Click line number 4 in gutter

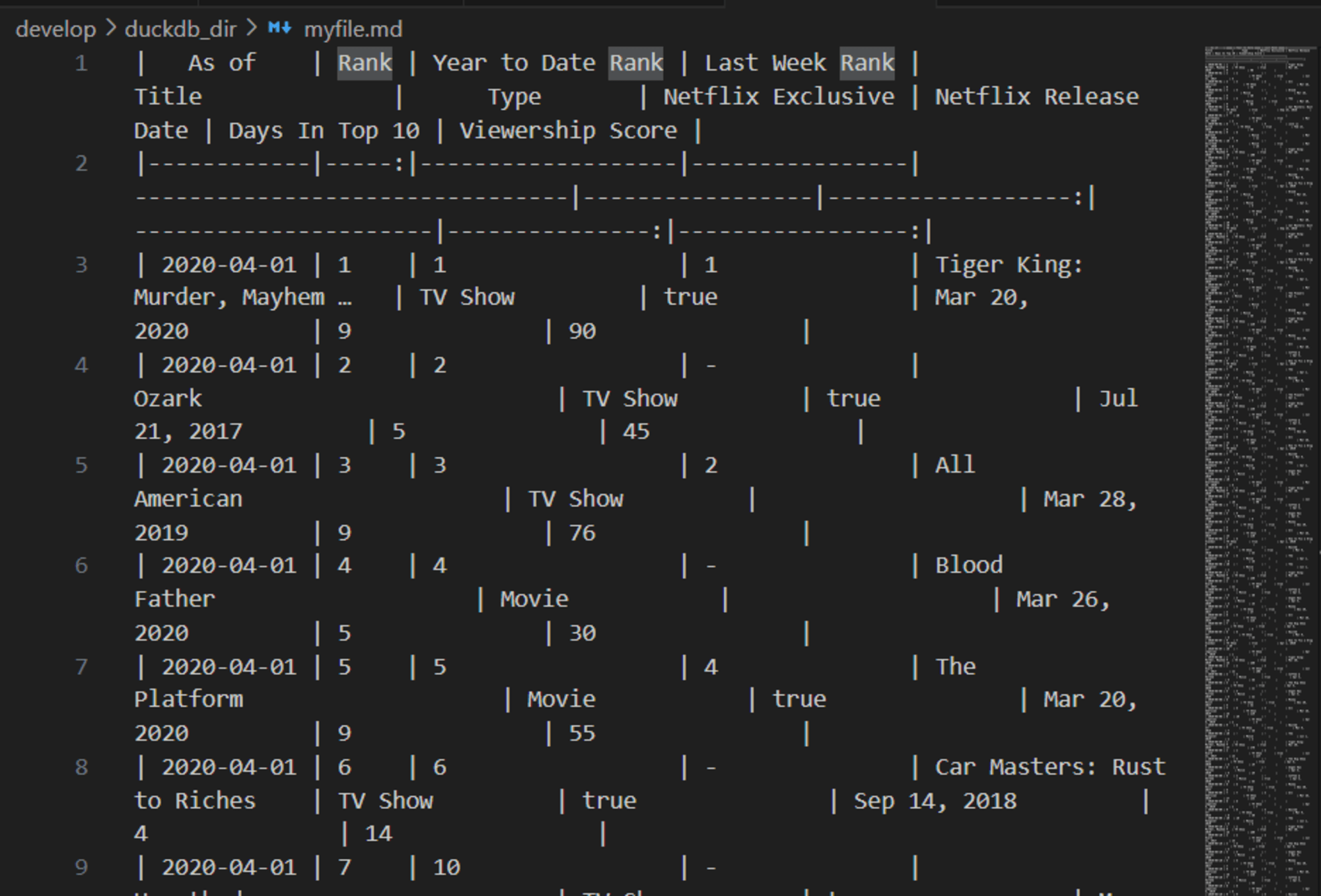pyautogui.click(x=81, y=365)
